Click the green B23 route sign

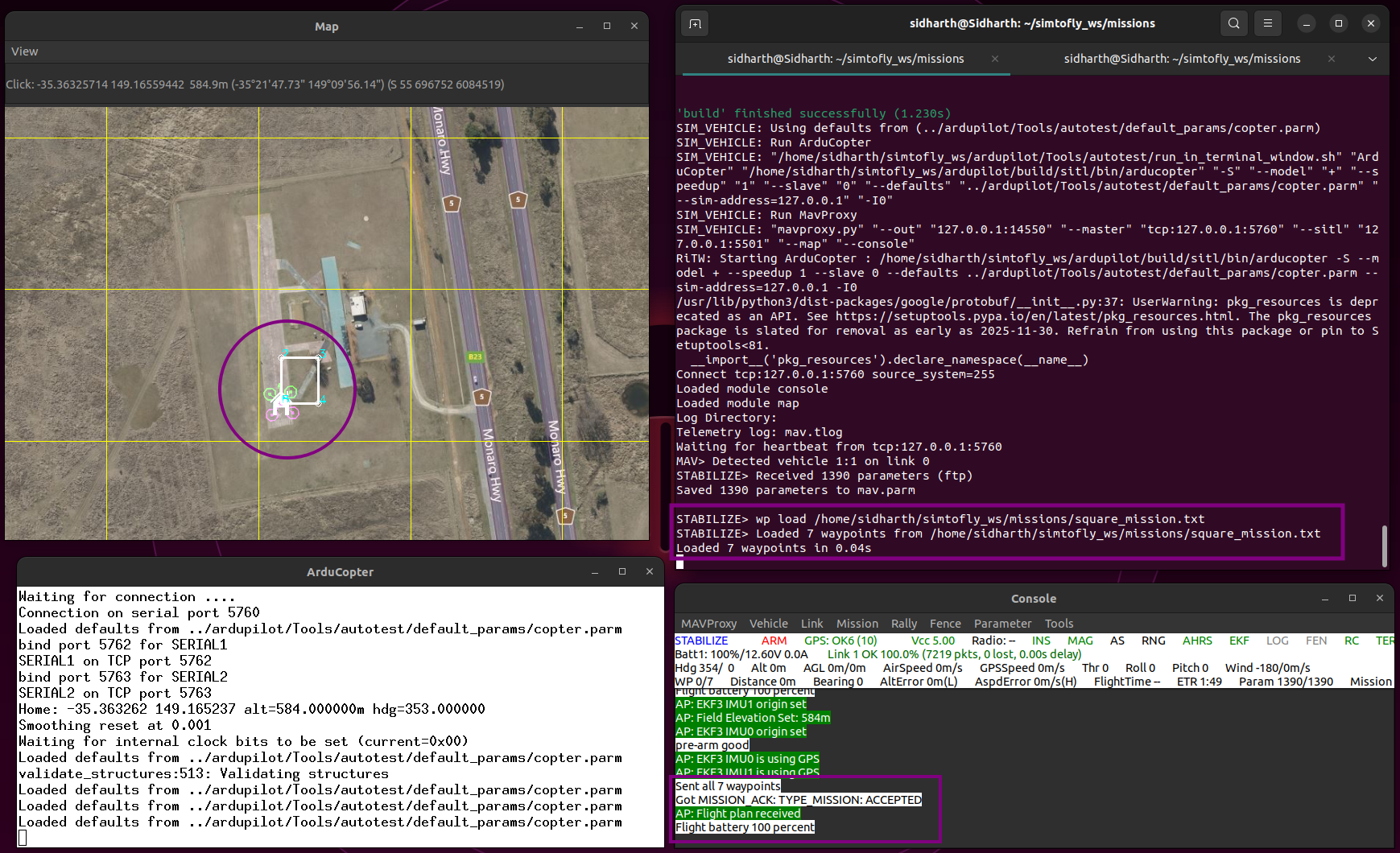click(x=475, y=356)
